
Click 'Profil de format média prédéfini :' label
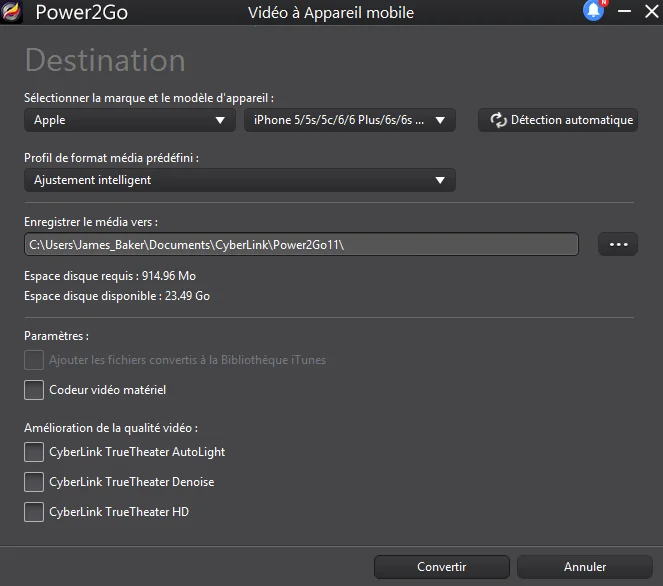click(x=112, y=158)
